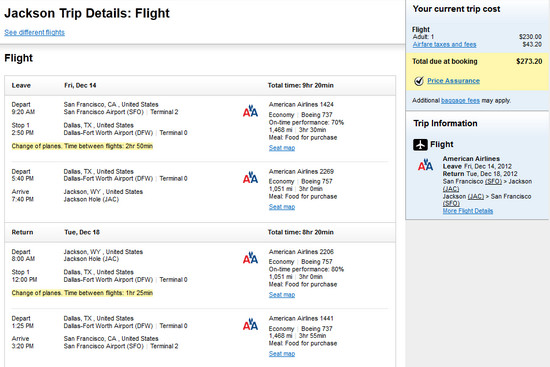Follow the baggage fees link
Screen dimensions: 550x367
[x=460, y=100]
